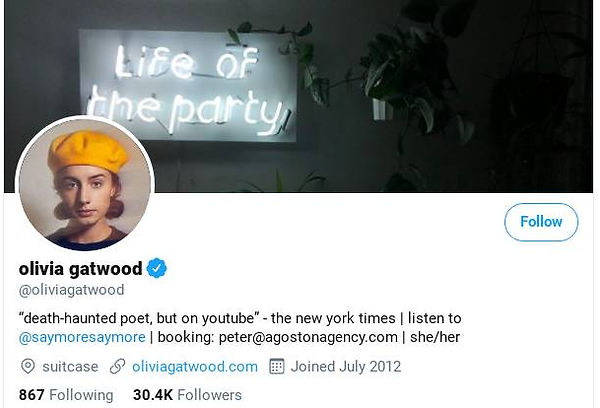Click the olivia gatwood display name
The image size is (600, 408).
[80, 268]
